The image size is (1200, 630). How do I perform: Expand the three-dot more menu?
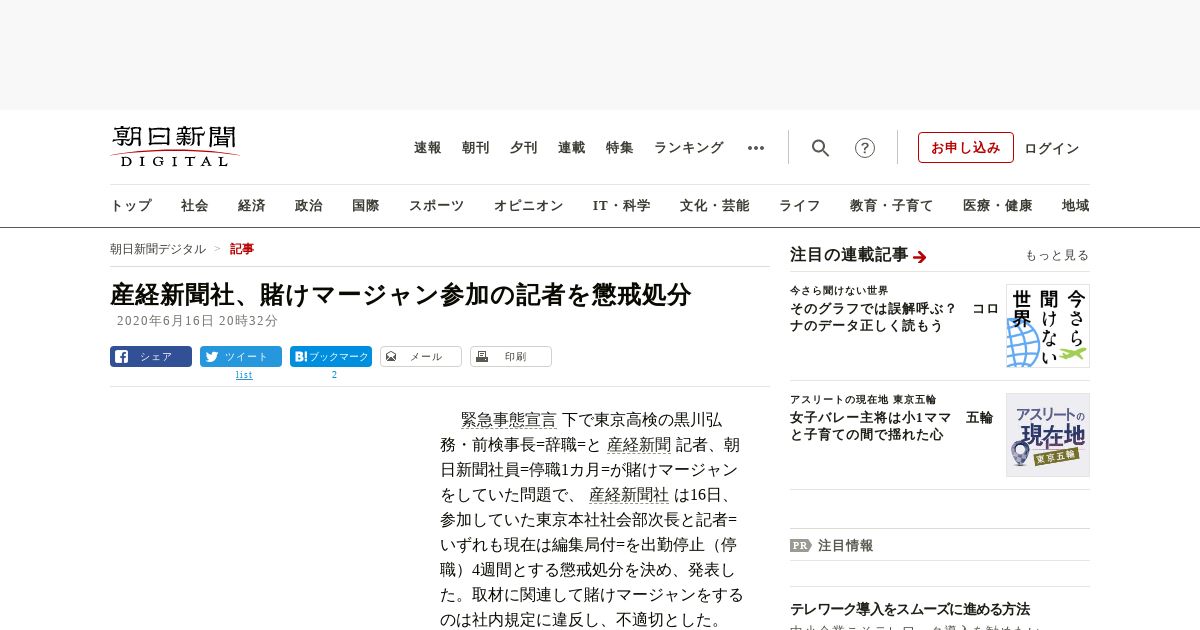(x=756, y=148)
